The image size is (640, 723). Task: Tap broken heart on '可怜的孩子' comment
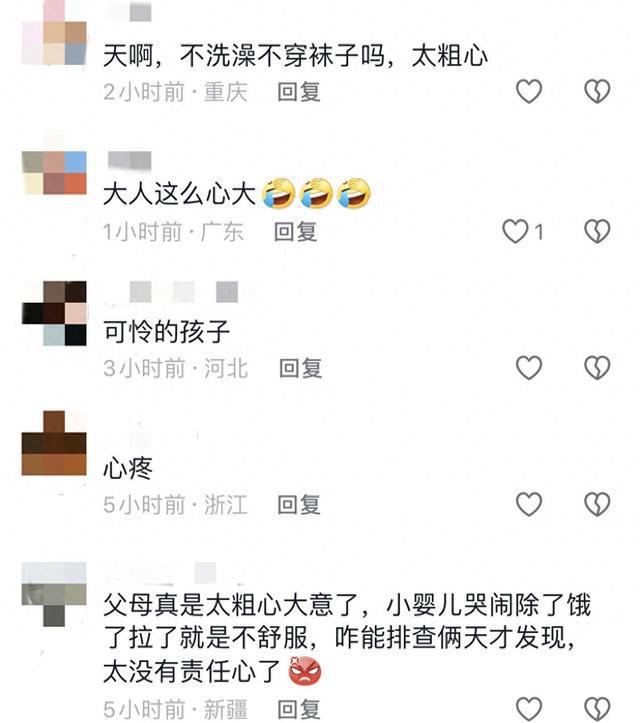[x=597, y=367]
